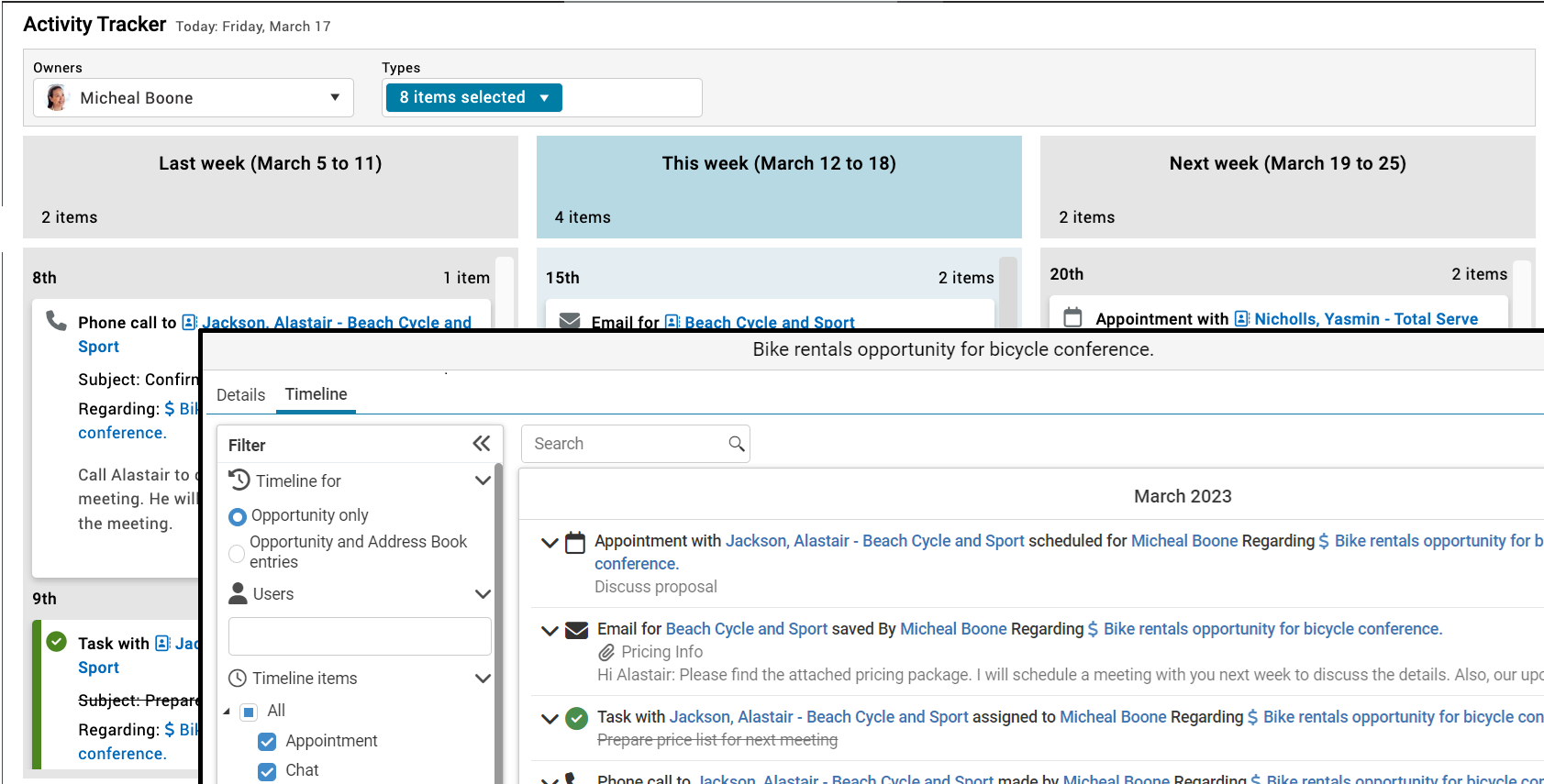
Task: Select the Timeline tab
Action: click(316, 394)
